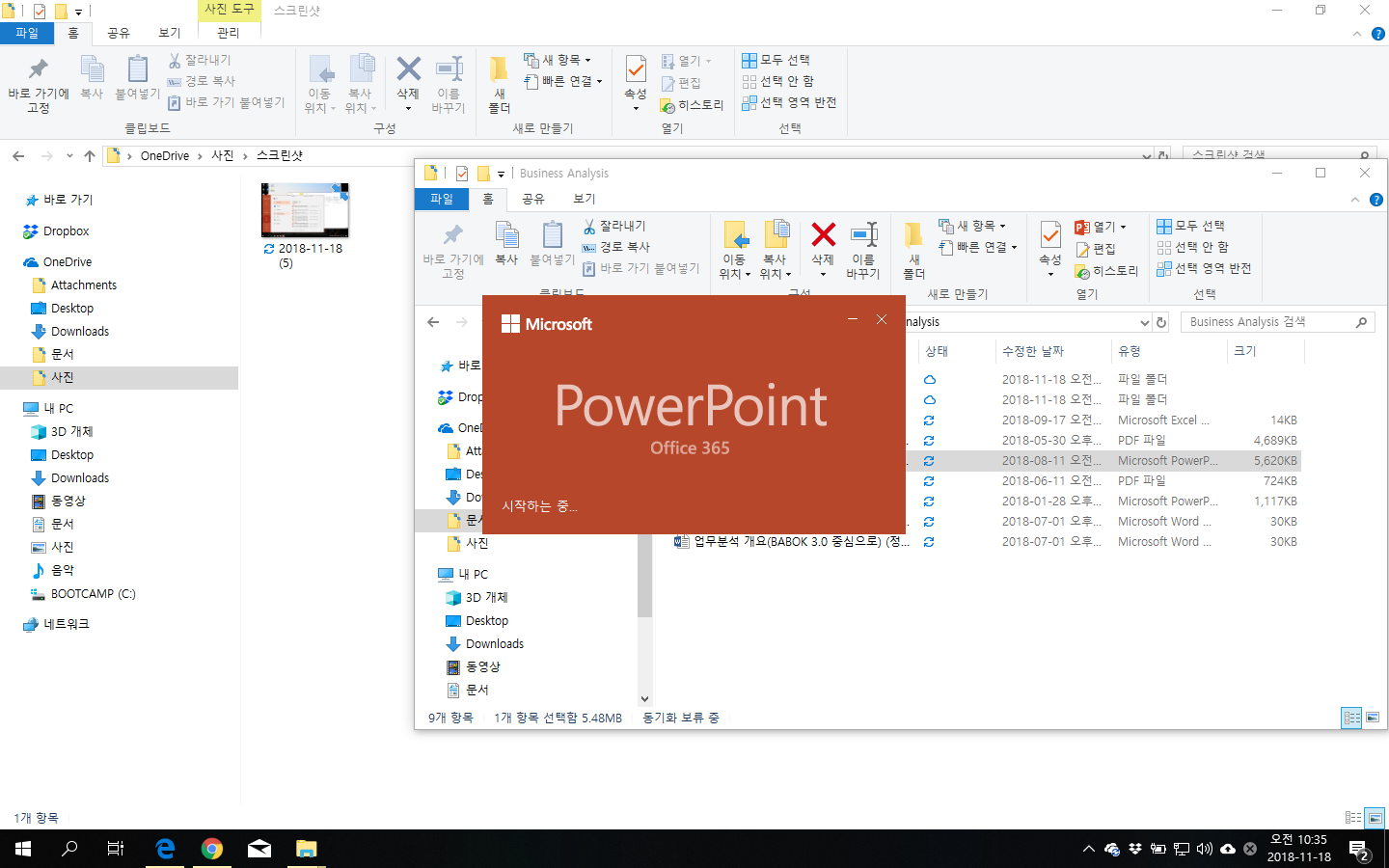The width and height of the screenshot is (1389, 868).
Task: Open Action Center notifications on taskbar
Action: (x=1360, y=849)
